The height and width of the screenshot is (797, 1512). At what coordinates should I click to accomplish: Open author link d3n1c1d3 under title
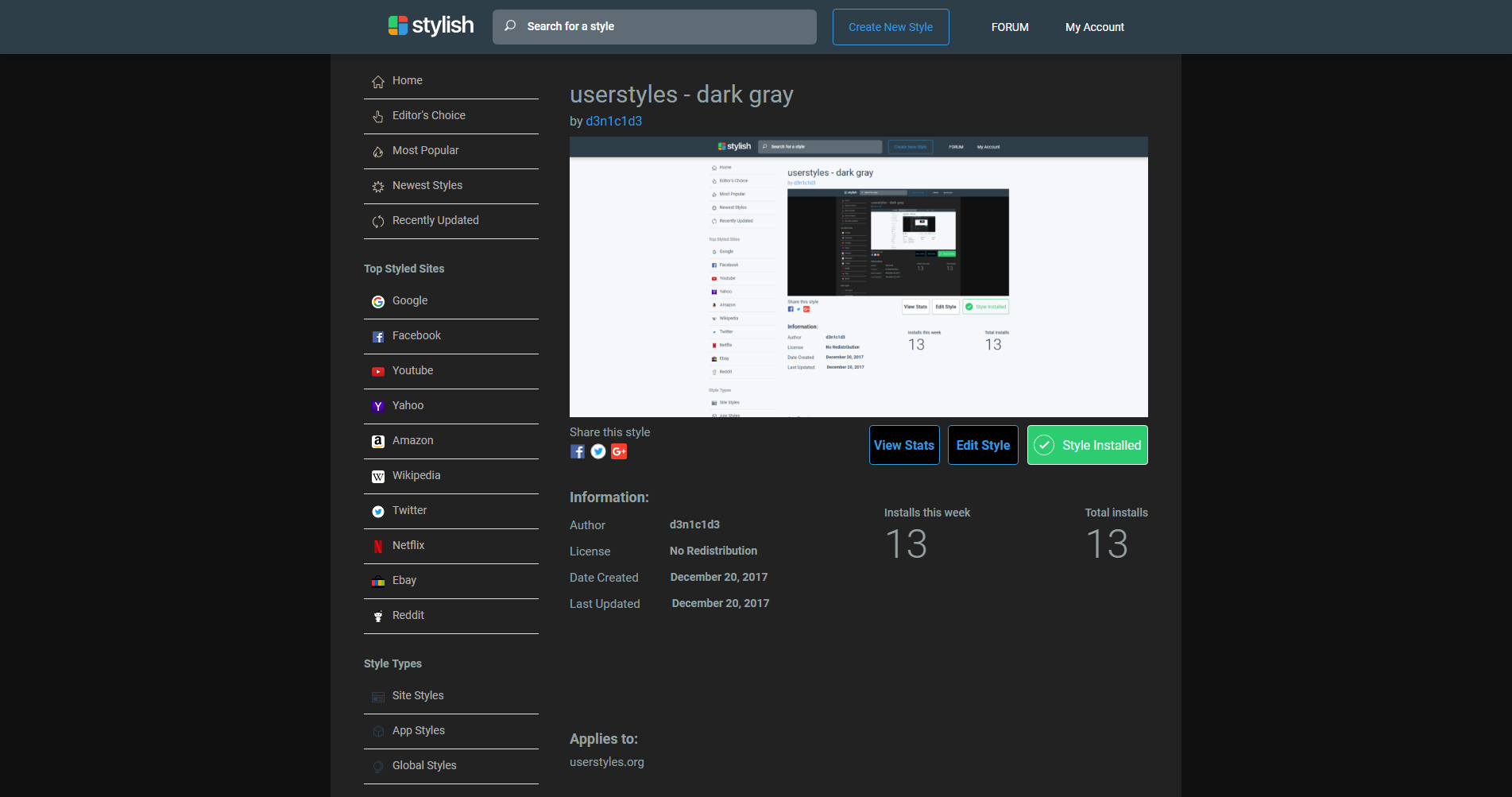click(x=613, y=121)
